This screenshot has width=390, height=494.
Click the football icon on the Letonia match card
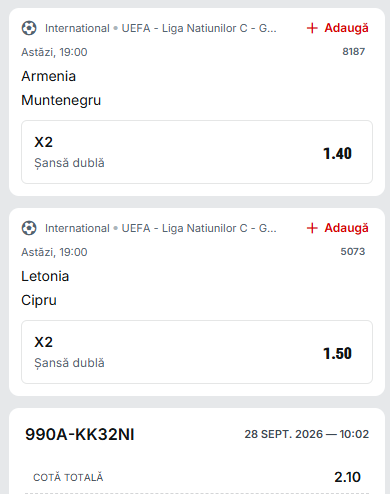pyautogui.click(x=29, y=228)
